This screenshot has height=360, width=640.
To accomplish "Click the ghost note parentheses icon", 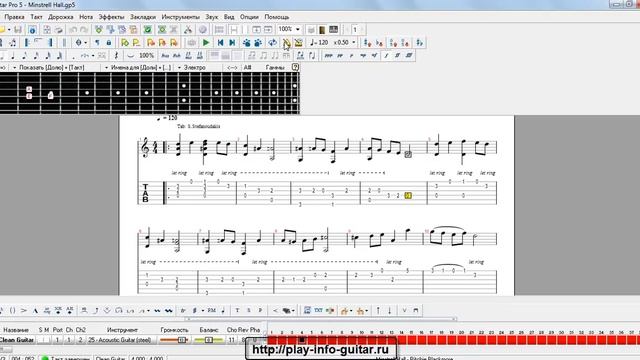I will tap(12, 311).
